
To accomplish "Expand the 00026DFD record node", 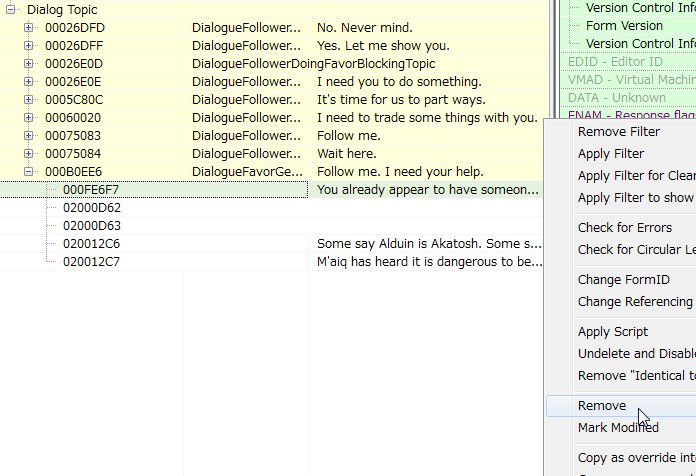I will point(28,28).
